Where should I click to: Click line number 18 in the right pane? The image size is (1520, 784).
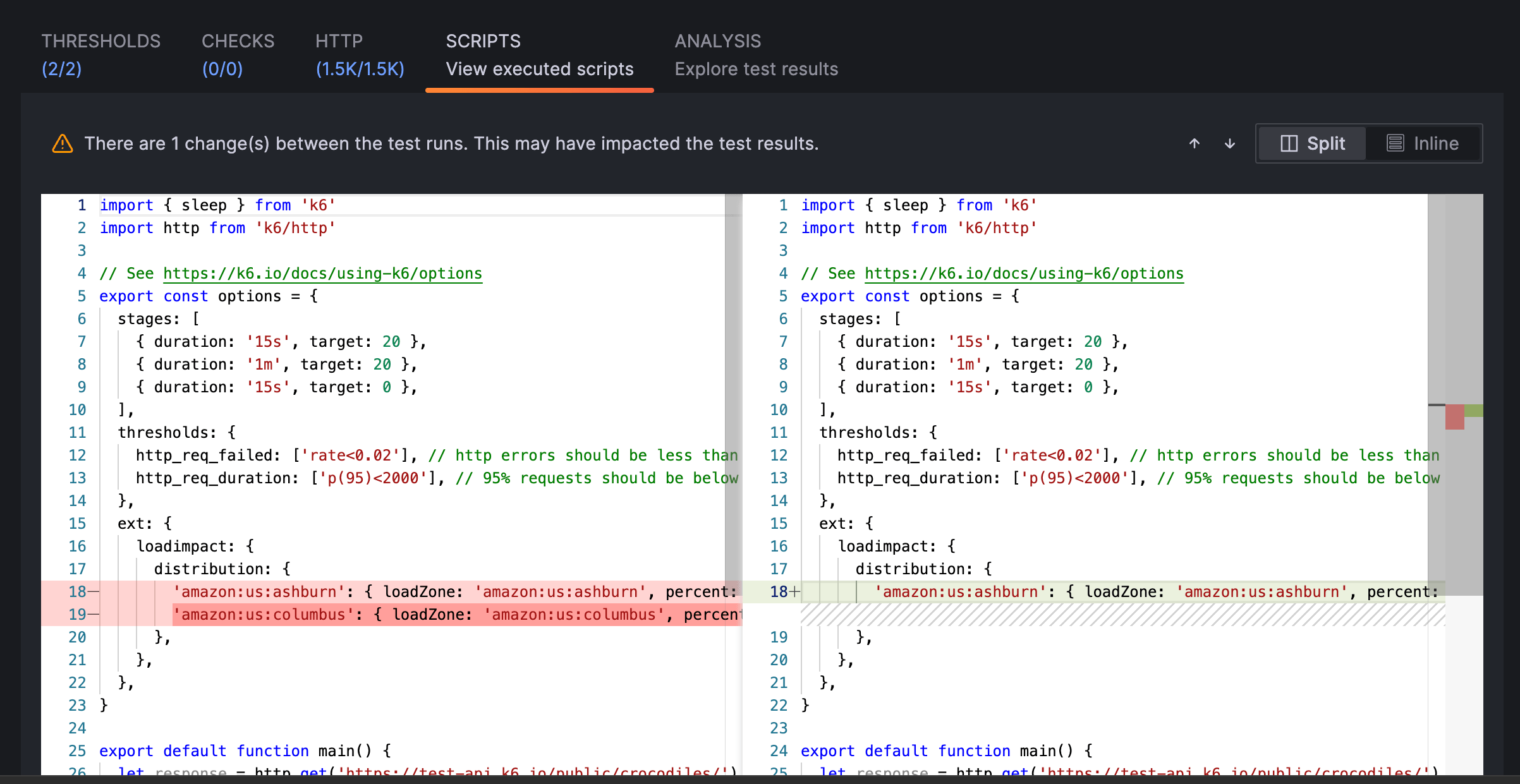click(779, 591)
